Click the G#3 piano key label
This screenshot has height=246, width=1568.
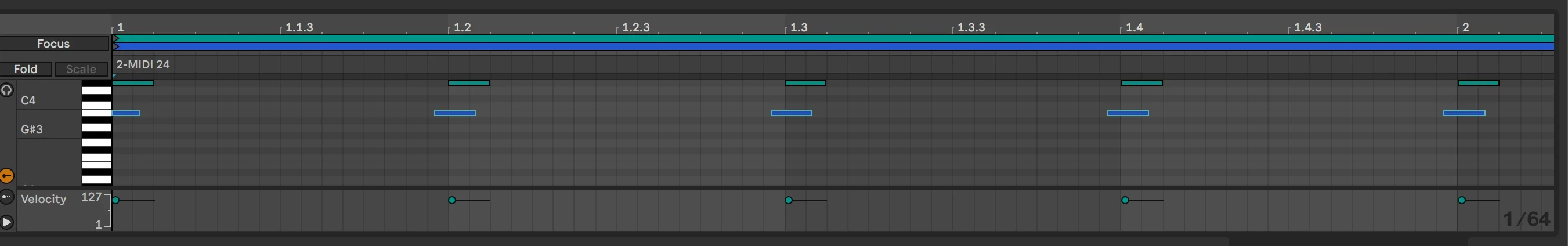pos(32,129)
